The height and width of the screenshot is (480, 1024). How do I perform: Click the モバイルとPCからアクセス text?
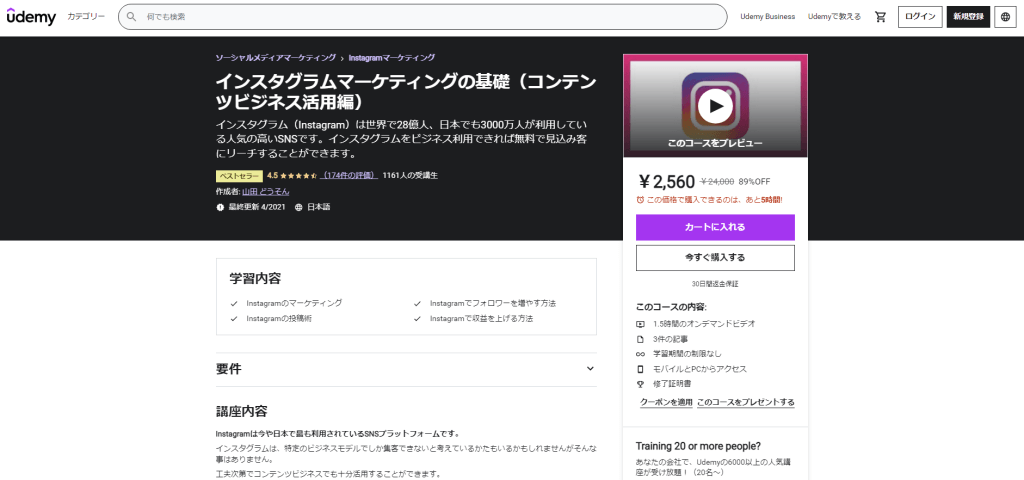click(699, 369)
